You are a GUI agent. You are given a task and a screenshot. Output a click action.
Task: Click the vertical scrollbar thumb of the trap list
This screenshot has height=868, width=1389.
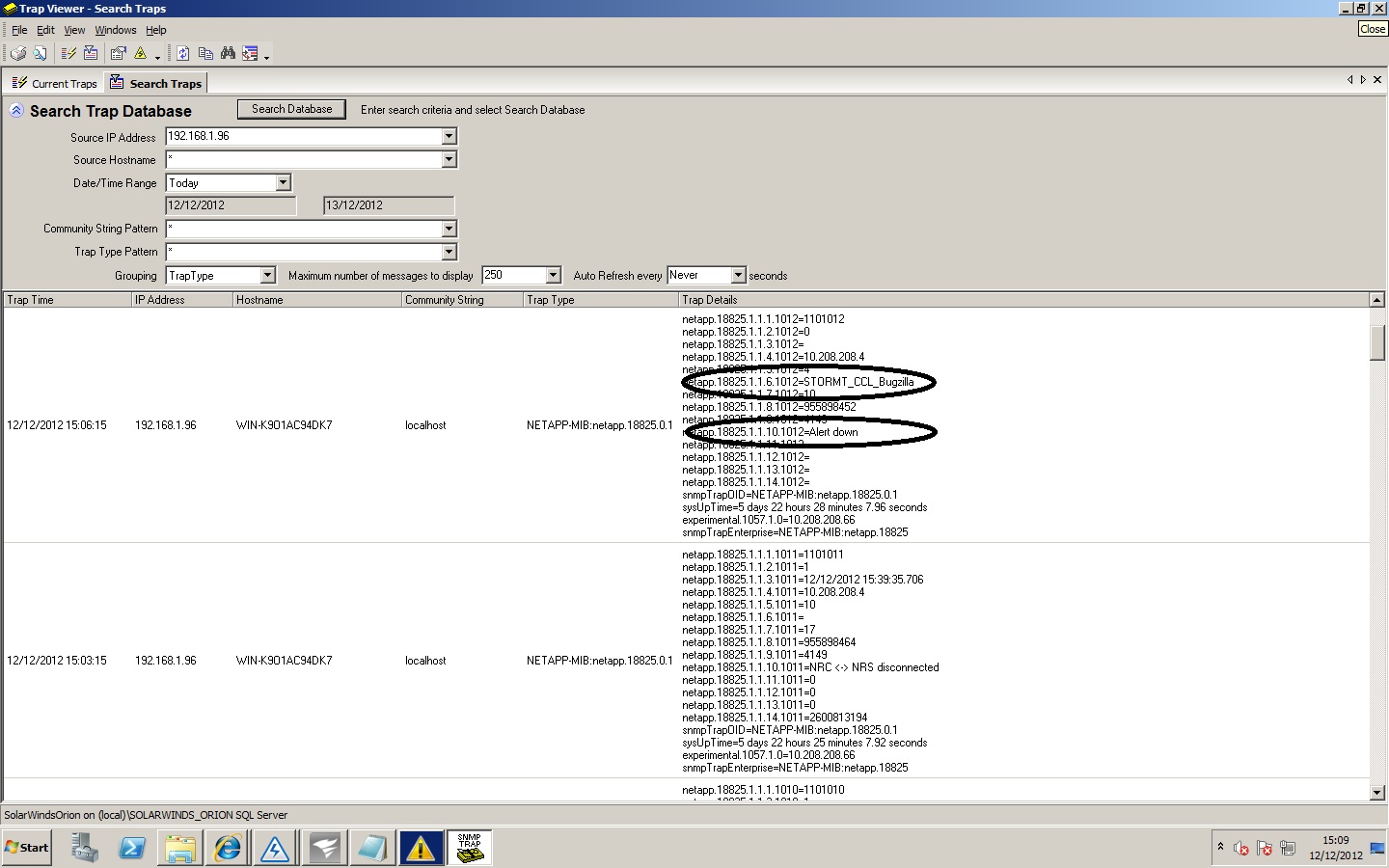pyautogui.click(x=1377, y=342)
